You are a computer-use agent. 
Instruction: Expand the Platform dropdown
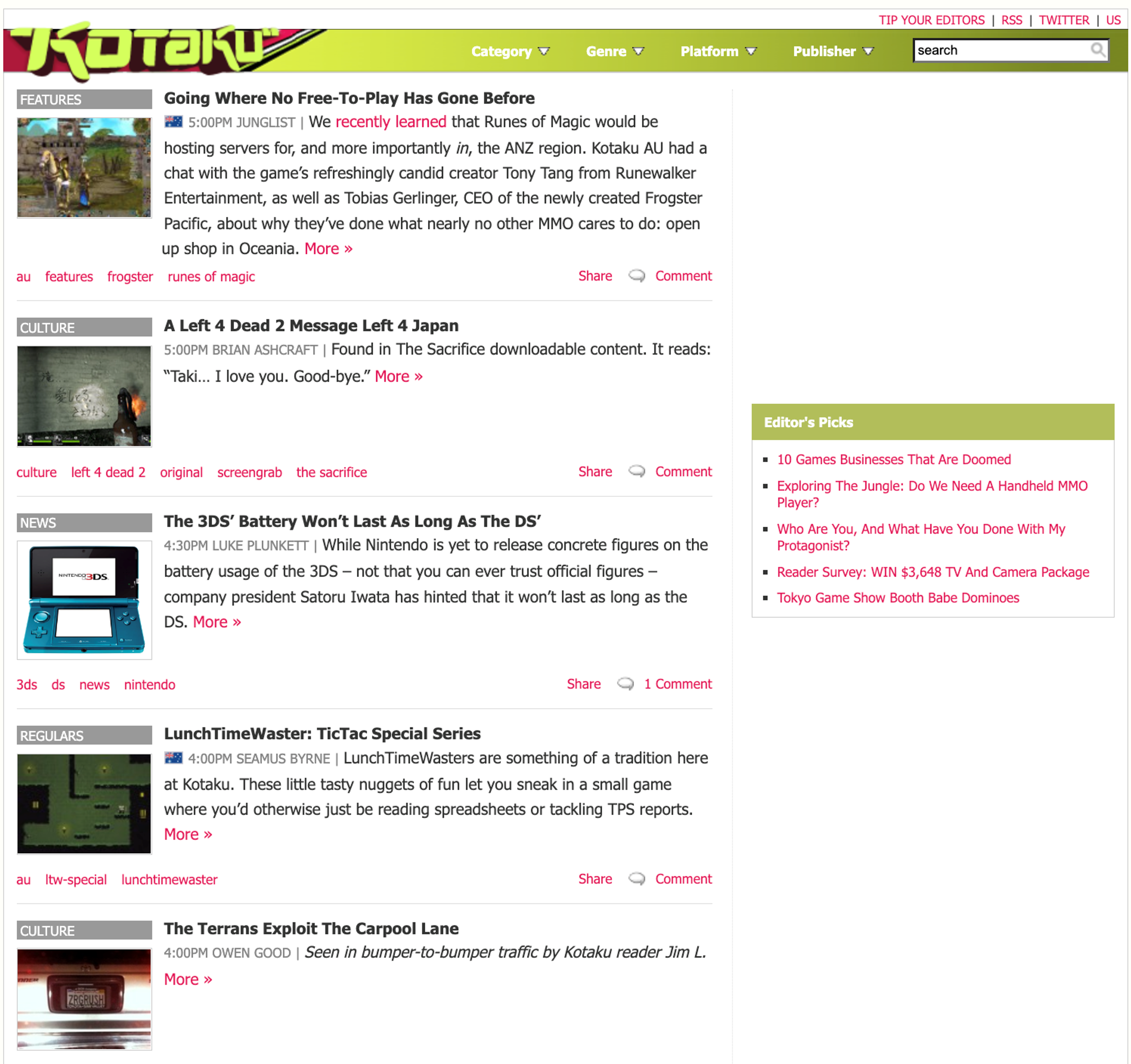[718, 51]
